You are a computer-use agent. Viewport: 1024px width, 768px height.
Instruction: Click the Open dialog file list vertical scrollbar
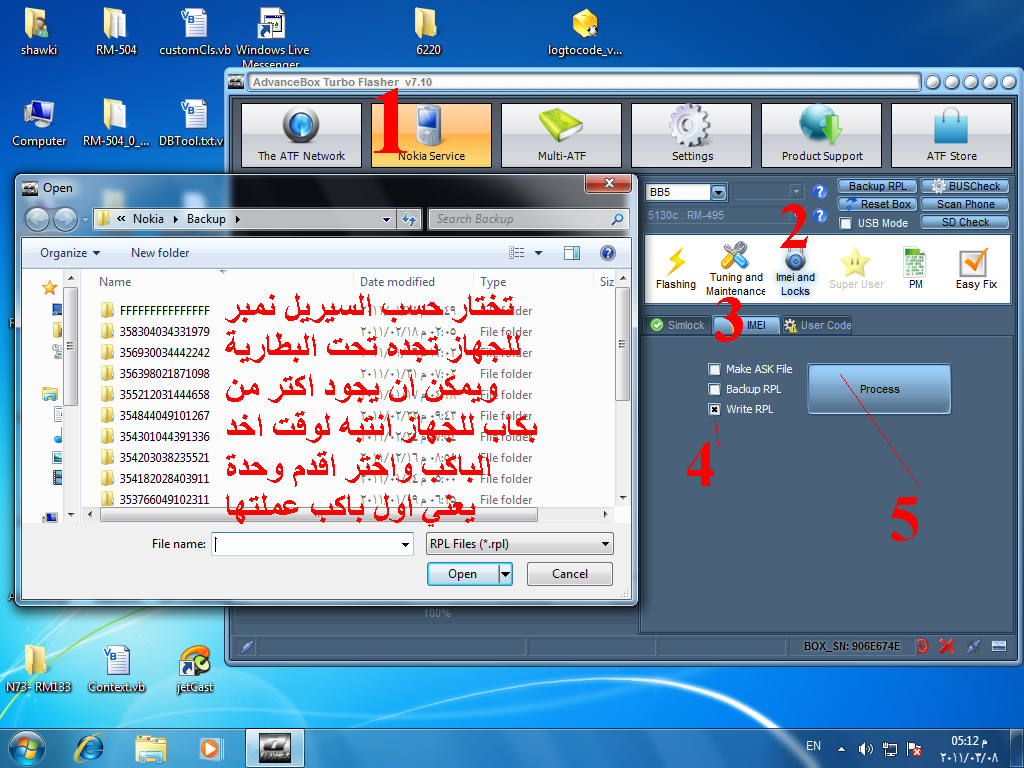[623, 343]
